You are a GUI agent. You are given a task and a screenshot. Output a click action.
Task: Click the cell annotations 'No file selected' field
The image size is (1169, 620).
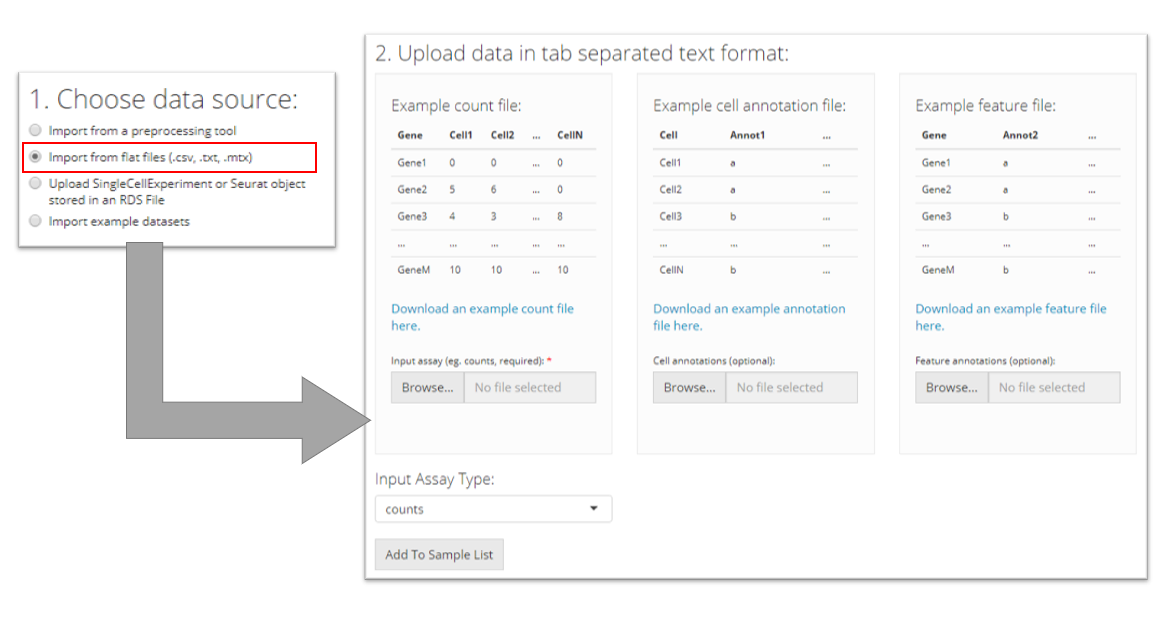pos(791,388)
